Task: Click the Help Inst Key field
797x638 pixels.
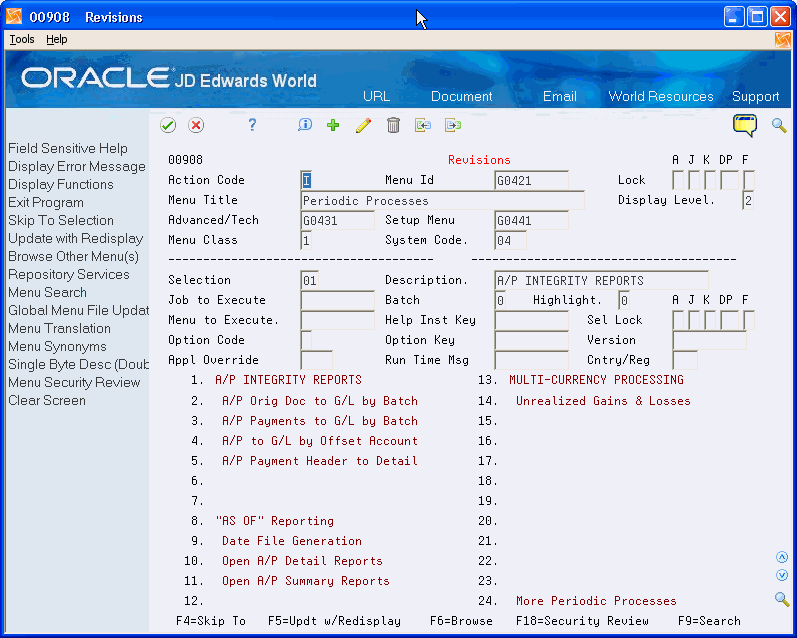Action: (531, 320)
